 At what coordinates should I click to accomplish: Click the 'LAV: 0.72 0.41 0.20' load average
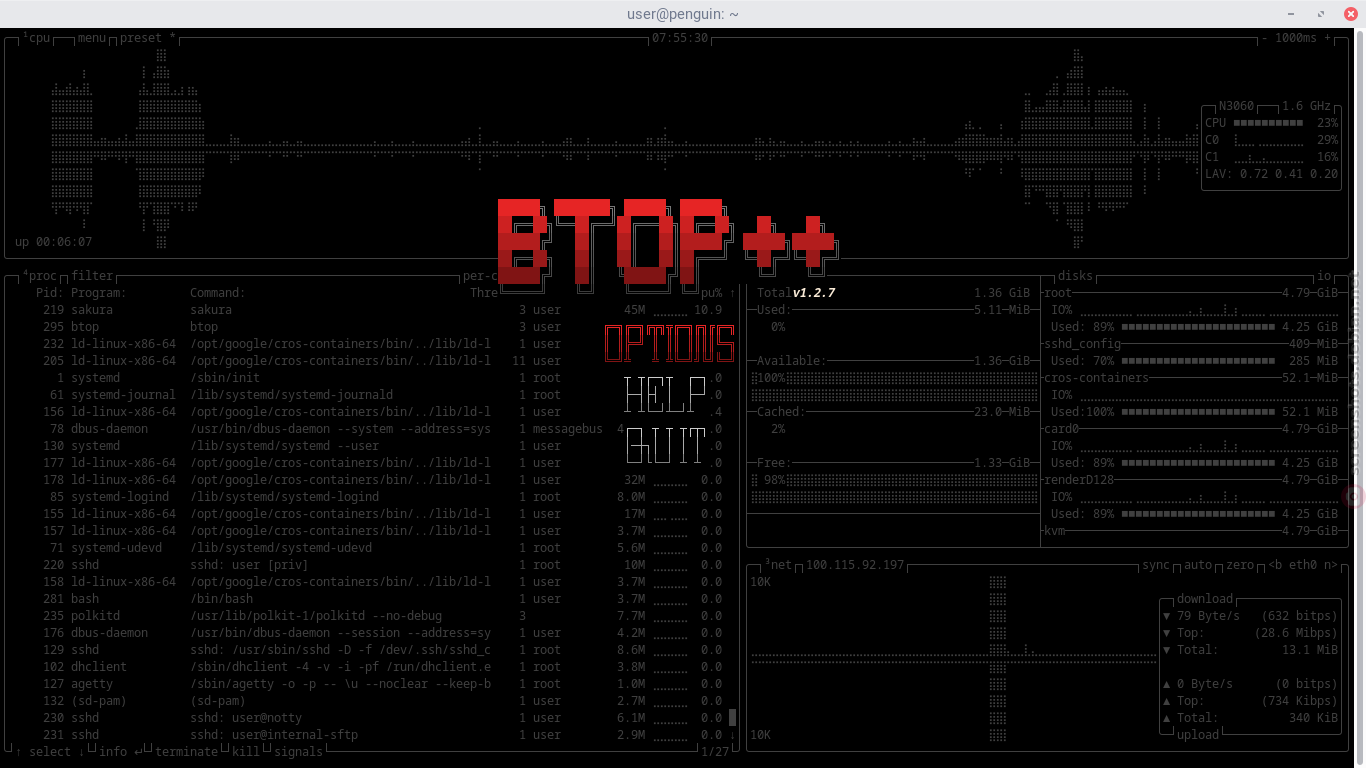1271,174
